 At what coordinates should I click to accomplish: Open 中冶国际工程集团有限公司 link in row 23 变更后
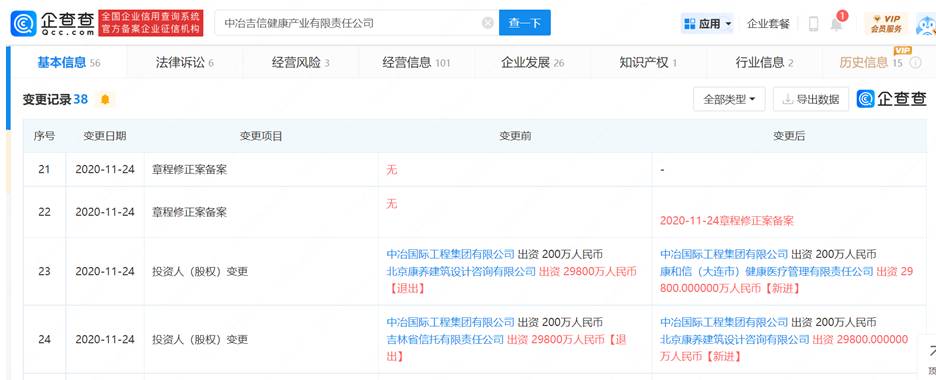724,254
